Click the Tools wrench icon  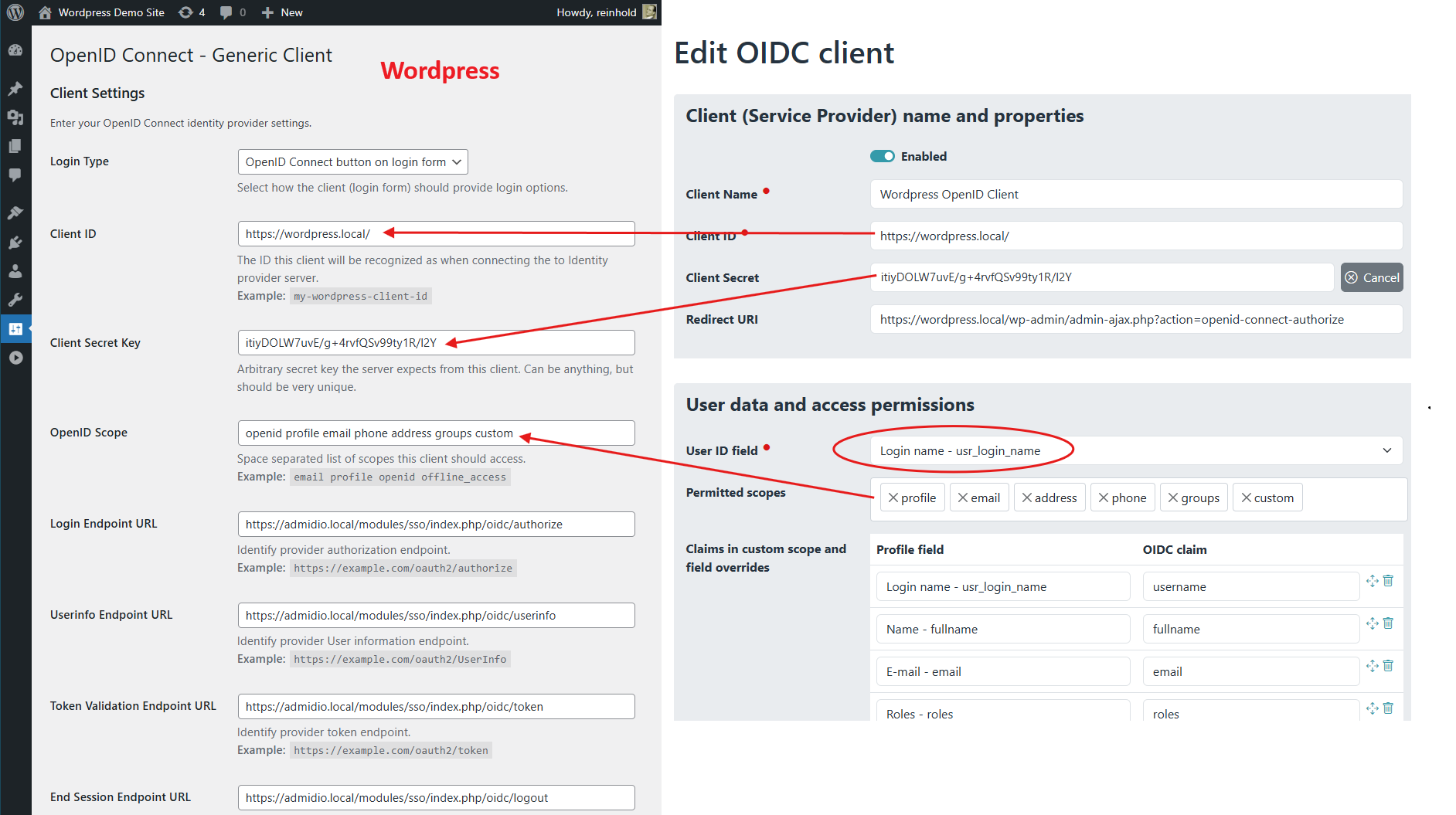pyautogui.click(x=15, y=300)
